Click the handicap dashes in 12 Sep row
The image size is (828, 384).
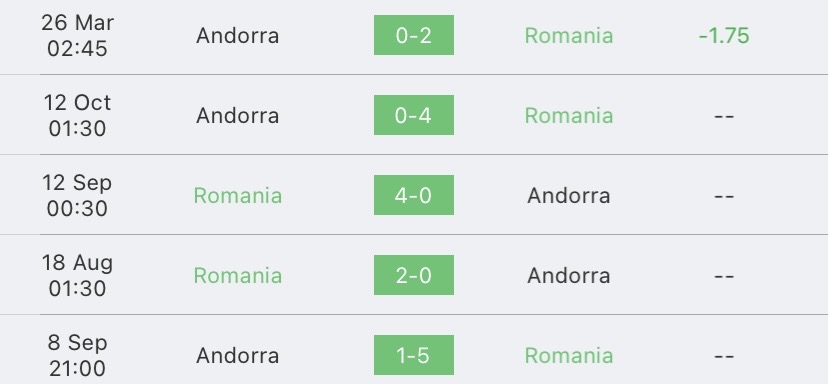[x=723, y=196]
